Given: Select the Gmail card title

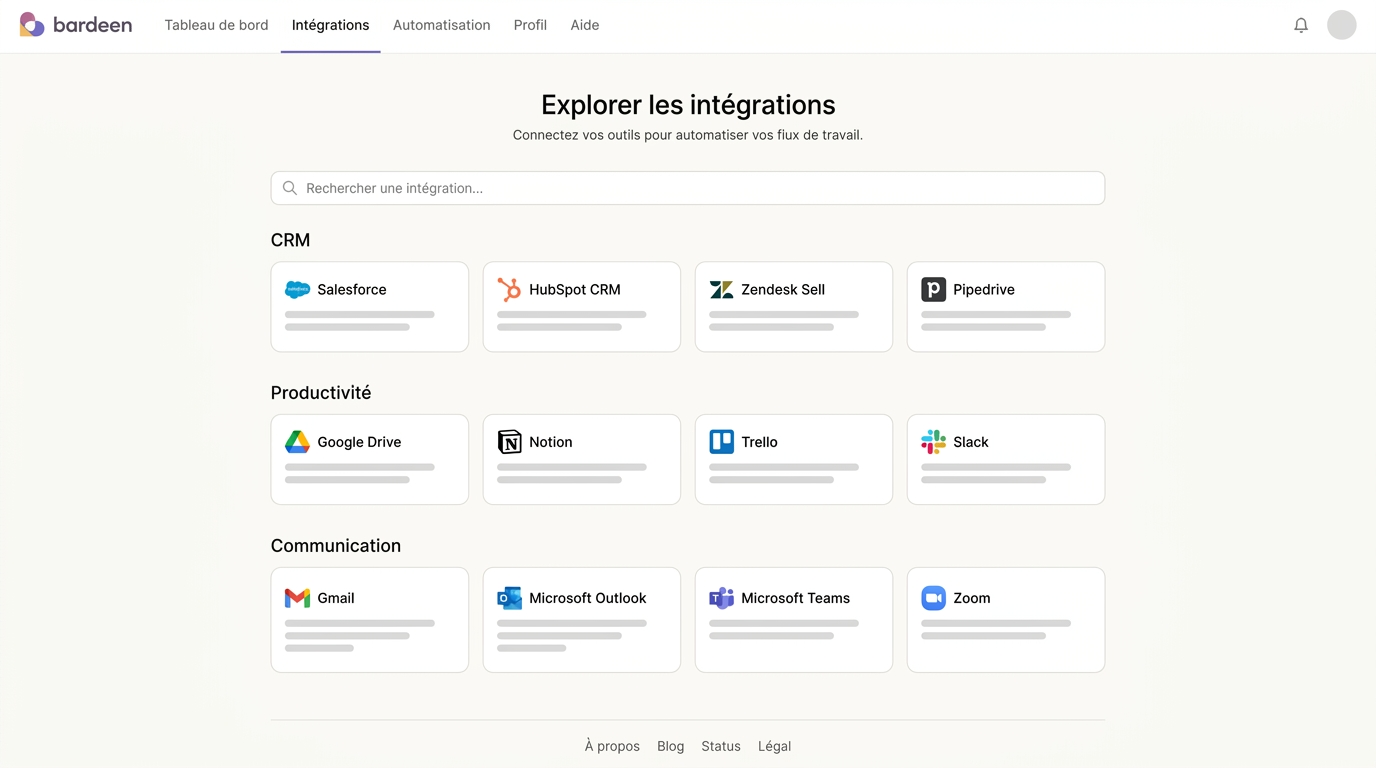Looking at the screenshot, I should (x=336, y=598).
